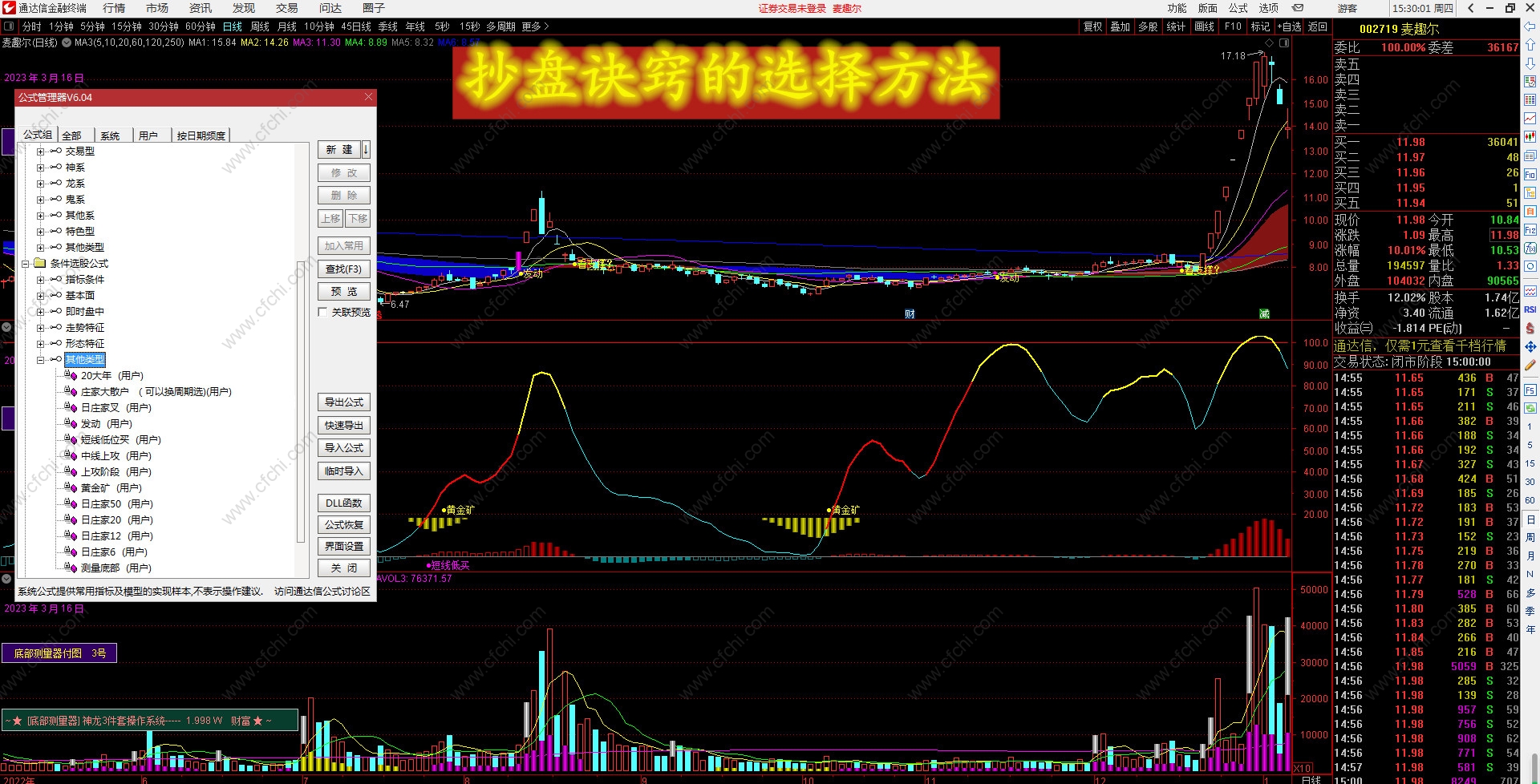Expand the 龙系 tree node

pyautogui.click(x=40, y=184)
